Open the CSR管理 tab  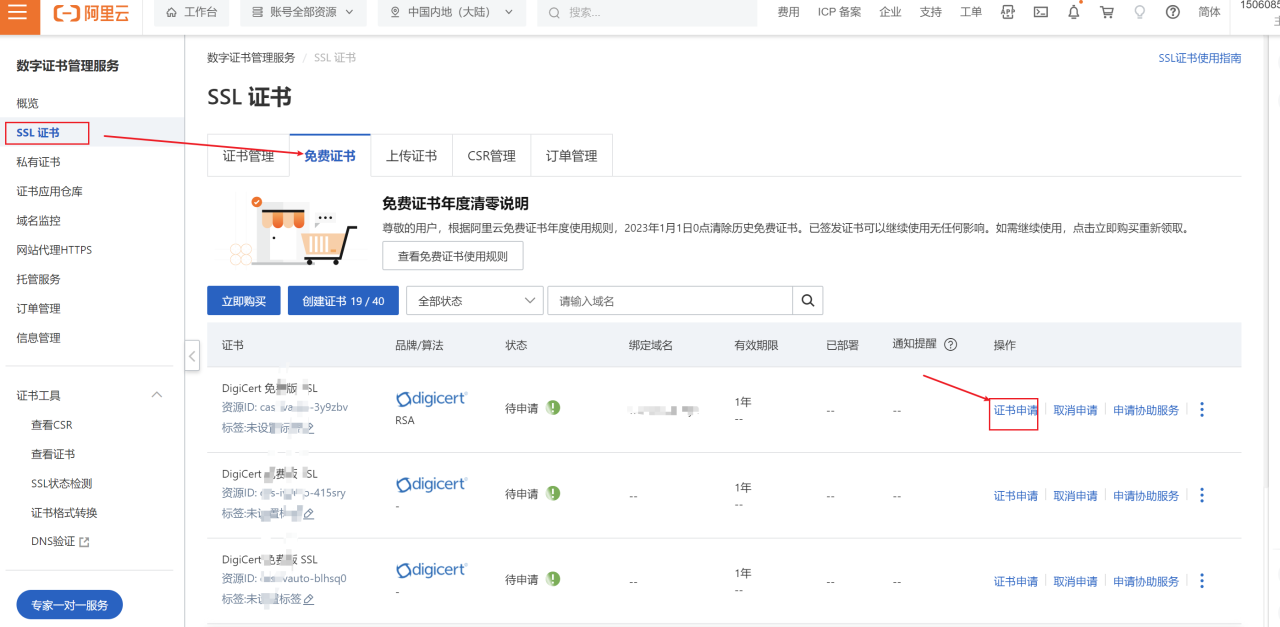tap(492, 156)
